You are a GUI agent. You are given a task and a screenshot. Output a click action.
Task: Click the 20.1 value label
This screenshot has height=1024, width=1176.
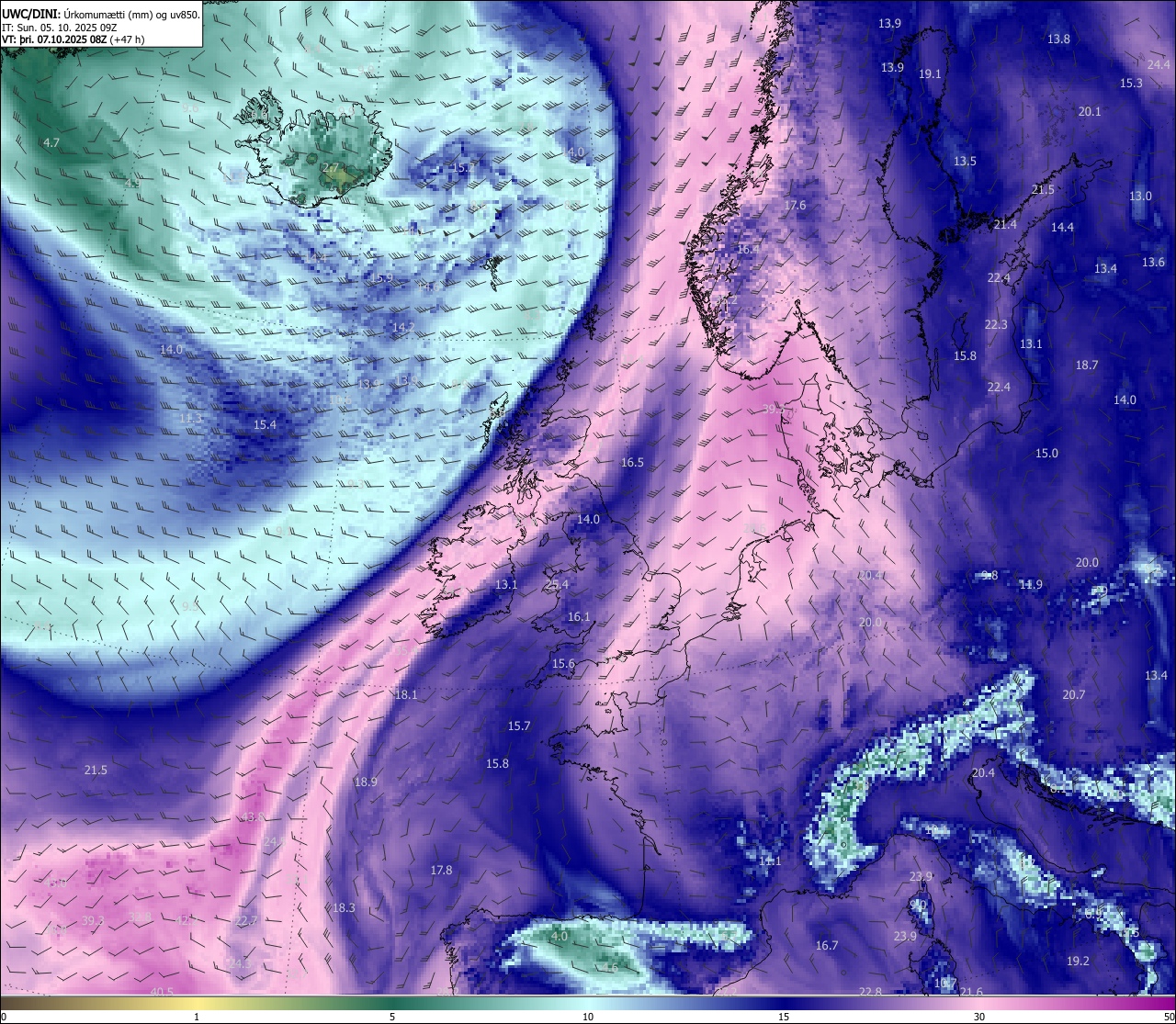[x=1090, y=112]
